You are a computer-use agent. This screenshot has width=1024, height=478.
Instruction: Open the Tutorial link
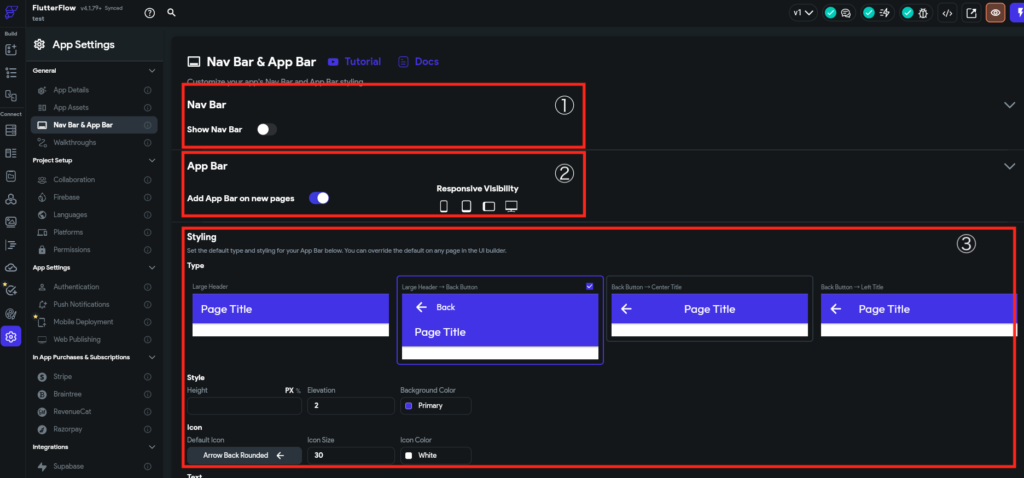[354, 62]
